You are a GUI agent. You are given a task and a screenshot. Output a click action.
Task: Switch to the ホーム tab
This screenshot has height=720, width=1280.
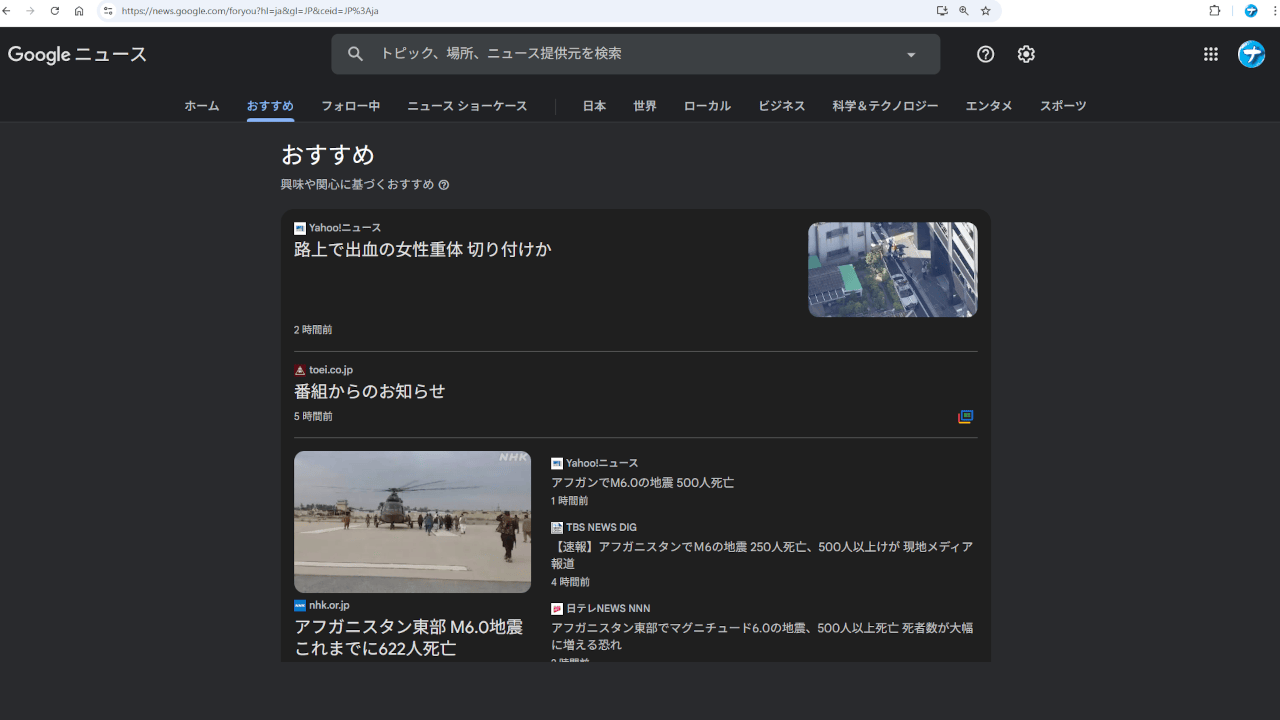tap(202, 106)
